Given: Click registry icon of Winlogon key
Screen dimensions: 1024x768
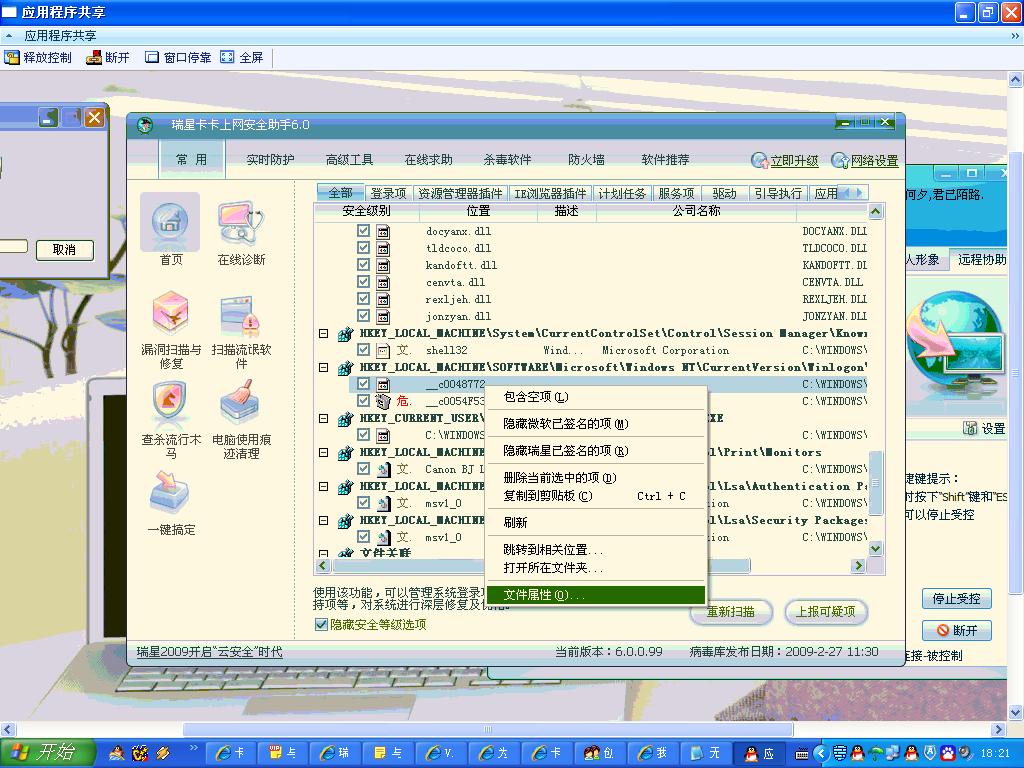Looking at the screenshot, I should [345, 368].
